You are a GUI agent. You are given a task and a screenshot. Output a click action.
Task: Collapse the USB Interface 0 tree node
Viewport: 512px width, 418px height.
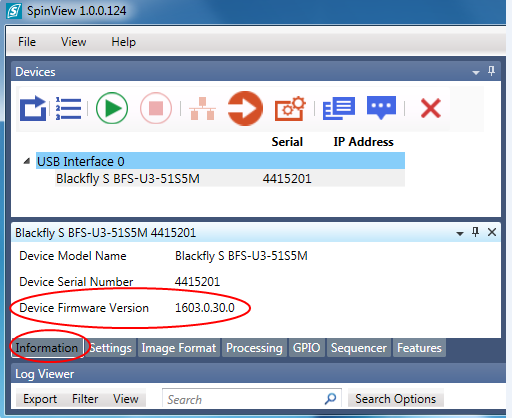27,161
